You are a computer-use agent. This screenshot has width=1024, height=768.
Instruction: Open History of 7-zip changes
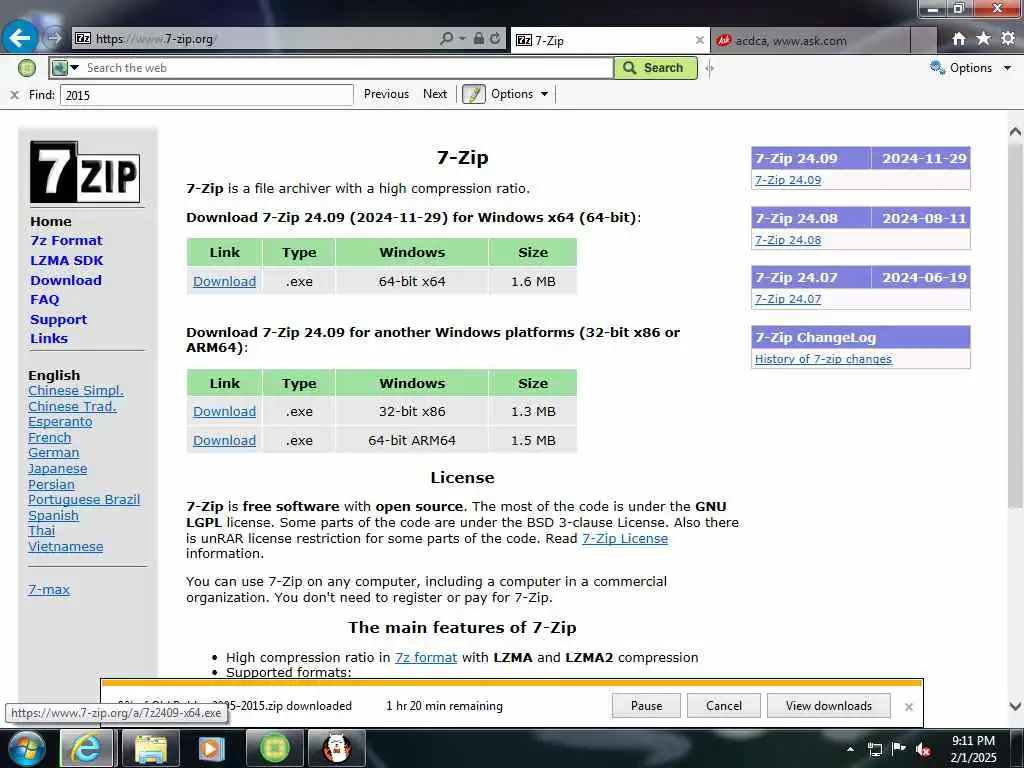(823, 359)
